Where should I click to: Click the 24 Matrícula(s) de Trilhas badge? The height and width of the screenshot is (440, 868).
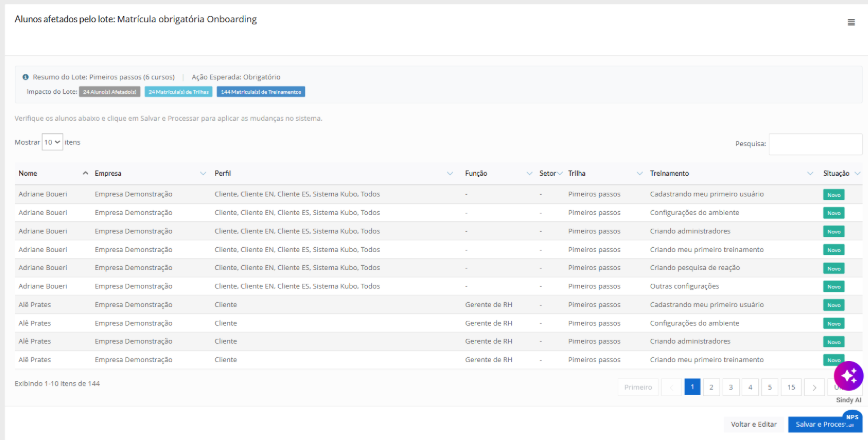178,92
